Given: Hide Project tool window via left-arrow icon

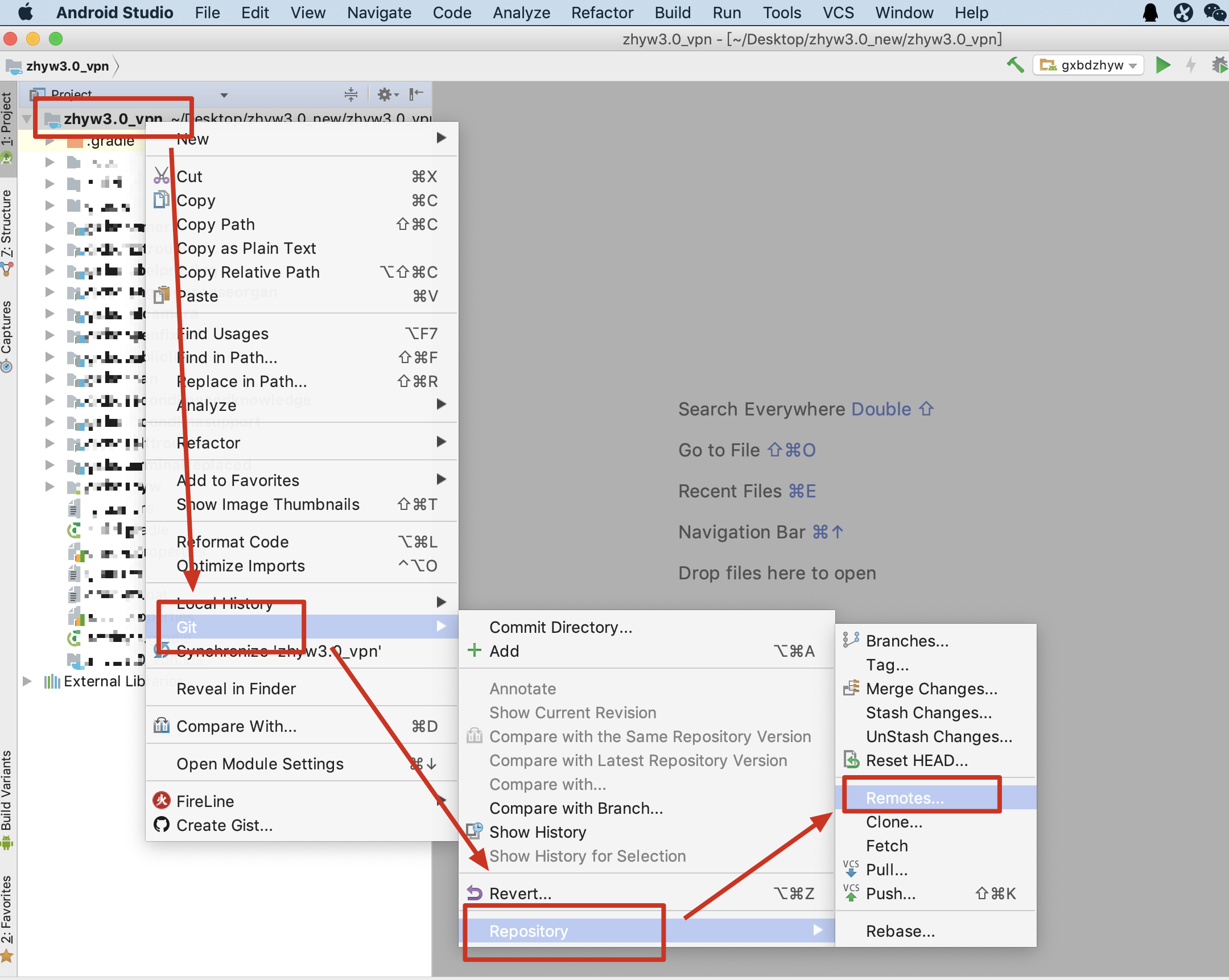Looking at the screenshot, I should click(x=416, y=94).
